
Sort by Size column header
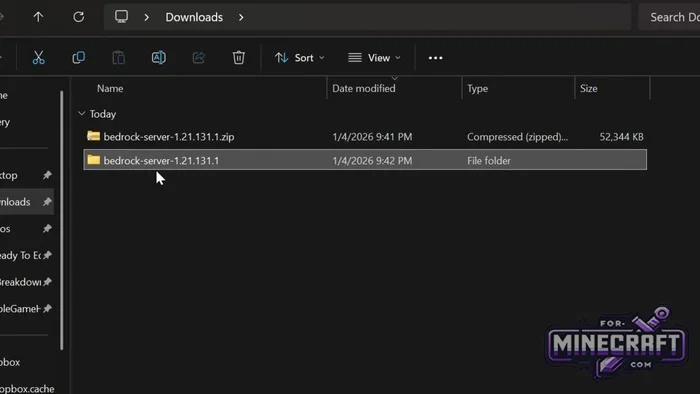(588, 88)
